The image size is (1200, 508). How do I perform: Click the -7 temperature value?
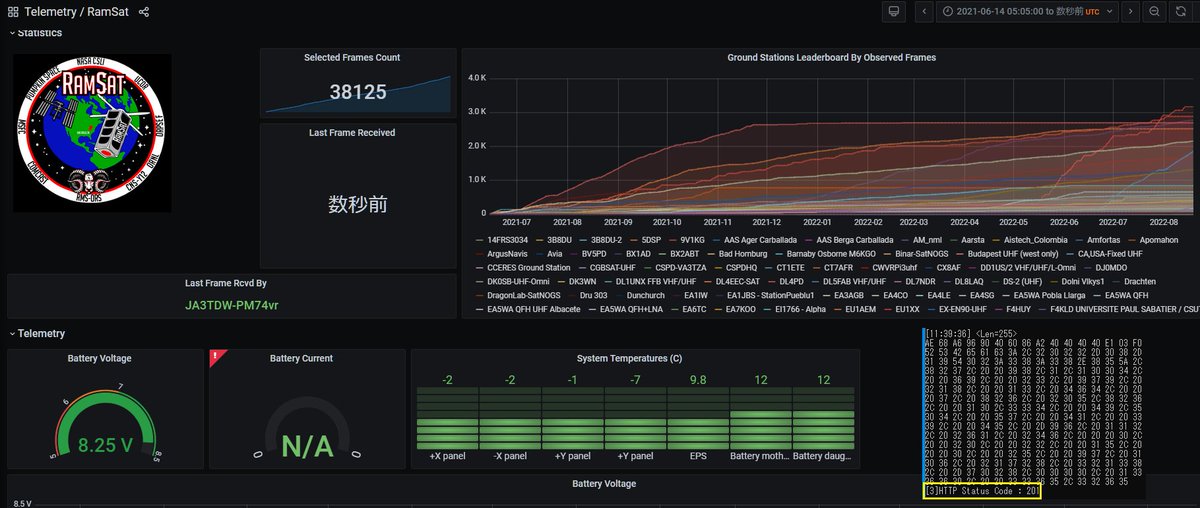click(x=636, y=380)
